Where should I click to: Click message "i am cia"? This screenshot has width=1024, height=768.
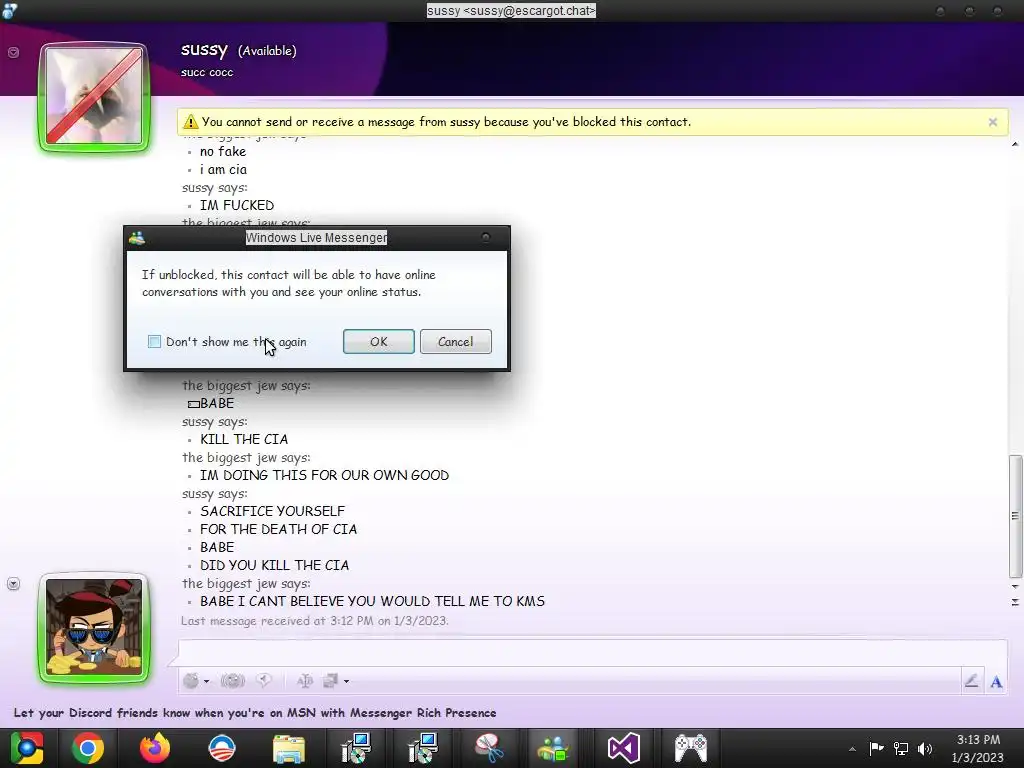(223, 170)
